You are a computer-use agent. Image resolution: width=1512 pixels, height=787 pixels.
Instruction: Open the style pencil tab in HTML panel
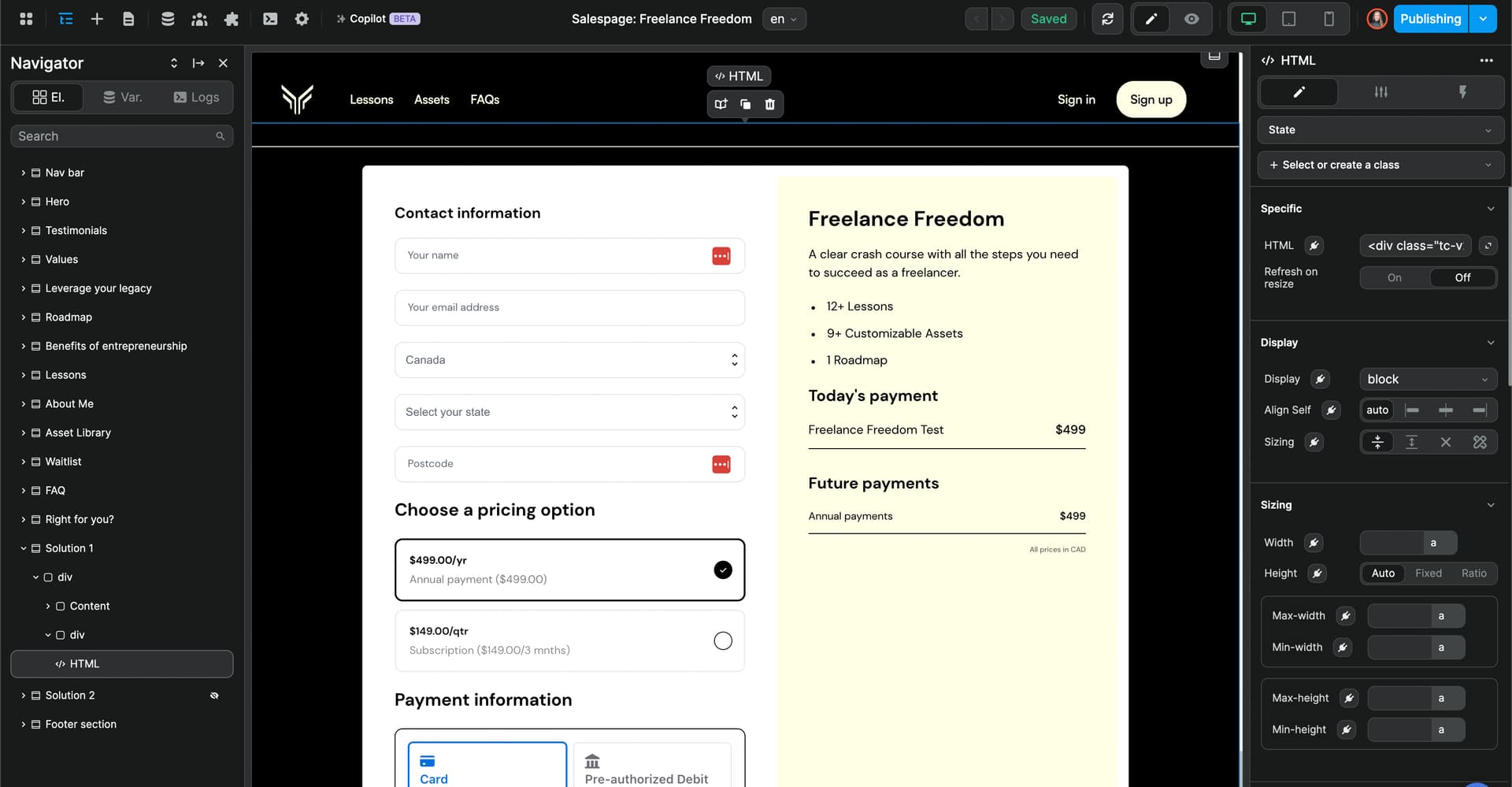[1299, 92]
